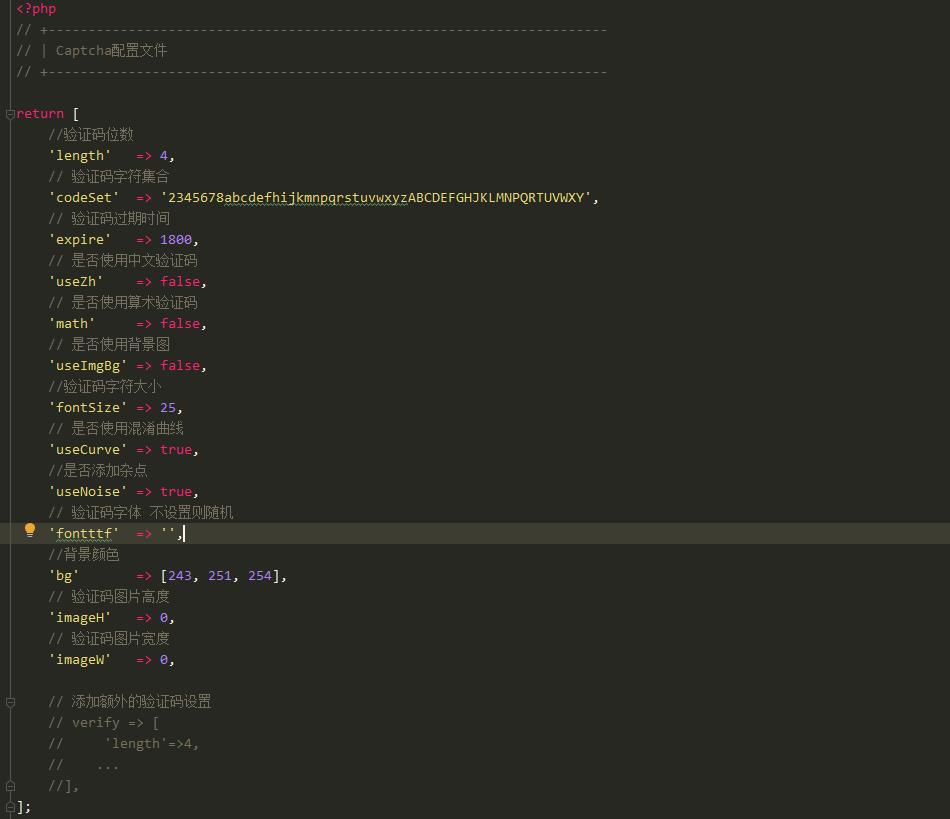
Task: Click the closing '];' of the array
Action: [24, 807]
